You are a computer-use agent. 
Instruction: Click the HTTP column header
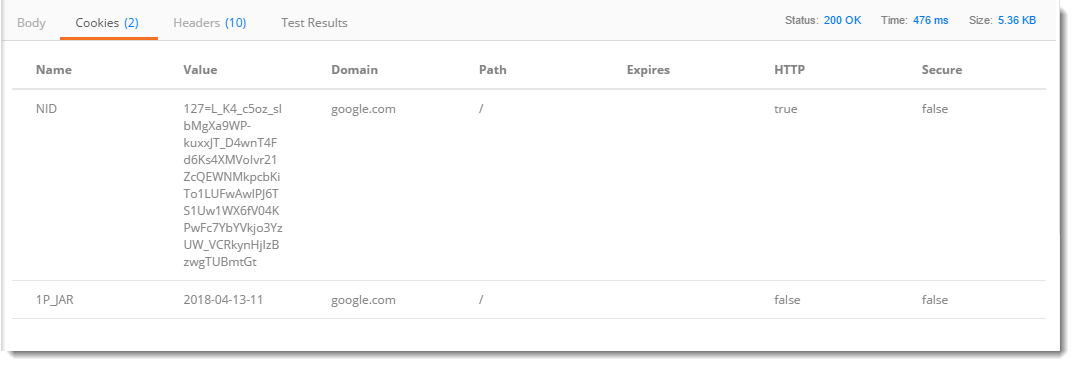coord(789,70)
